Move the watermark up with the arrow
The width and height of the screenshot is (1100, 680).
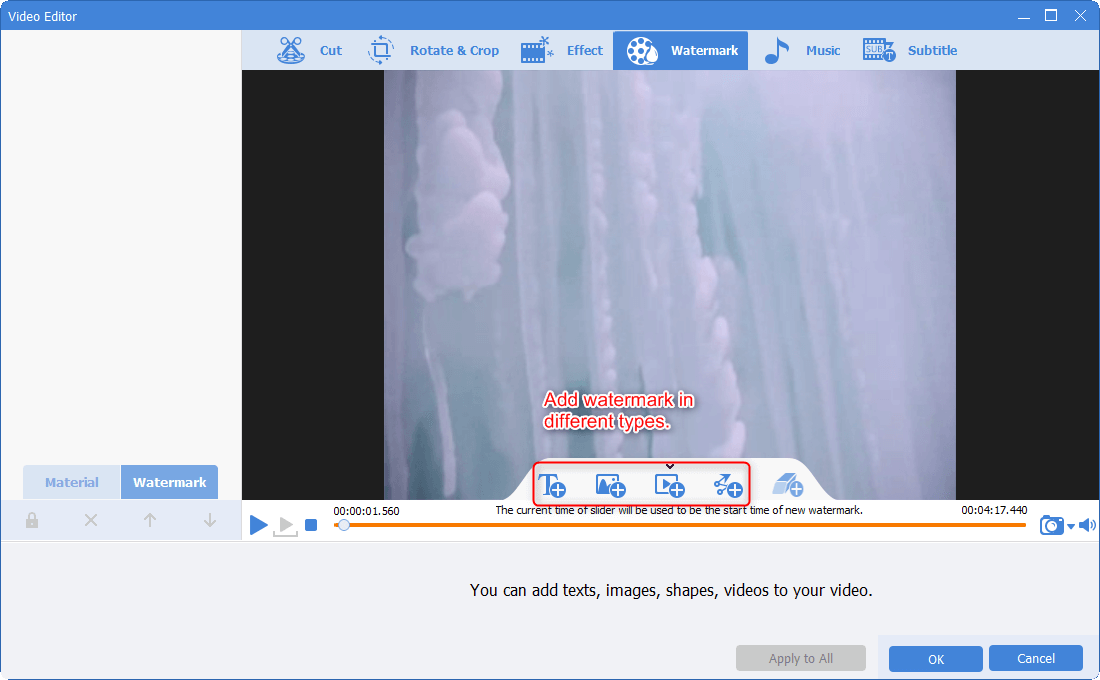[150, 520]
